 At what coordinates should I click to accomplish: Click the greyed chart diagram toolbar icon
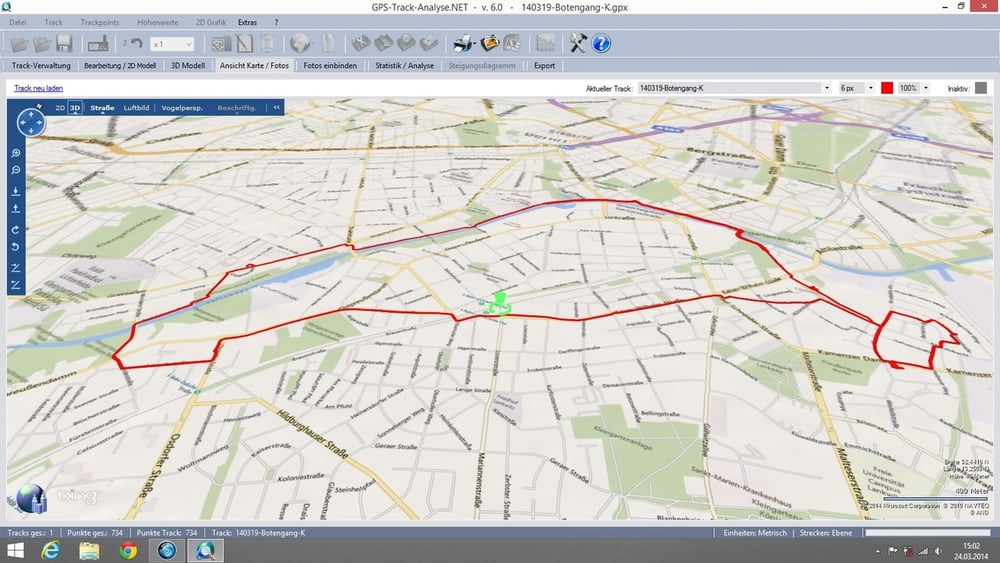(x=546, y=43)
